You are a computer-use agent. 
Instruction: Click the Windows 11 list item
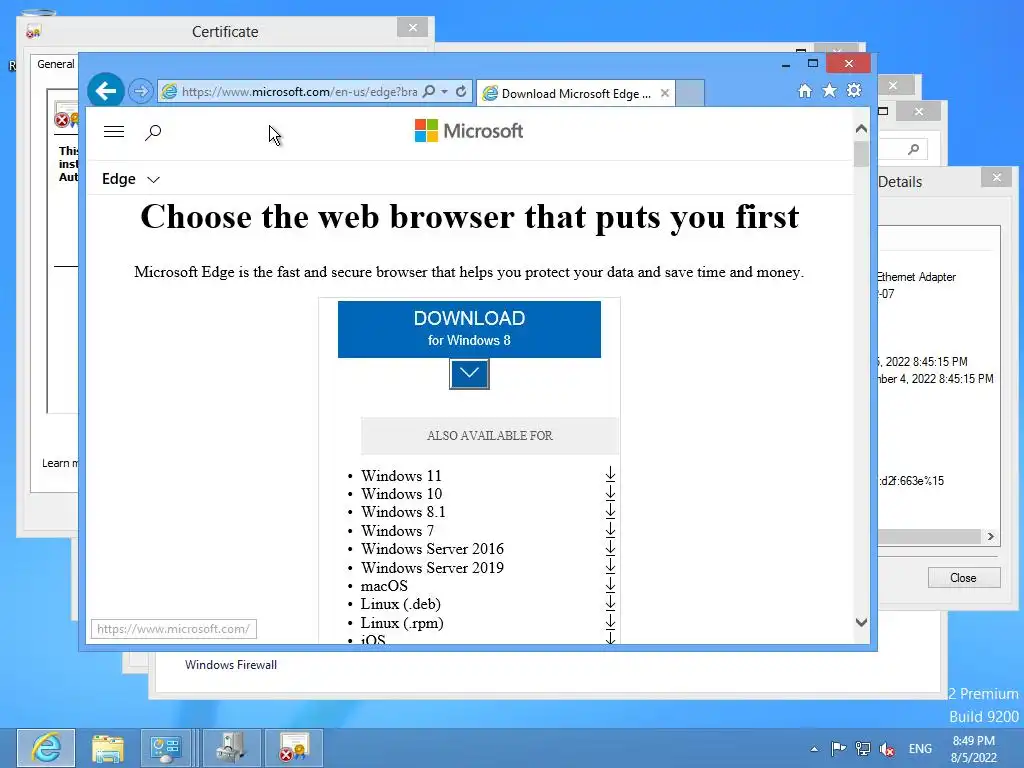coord(401,475)
